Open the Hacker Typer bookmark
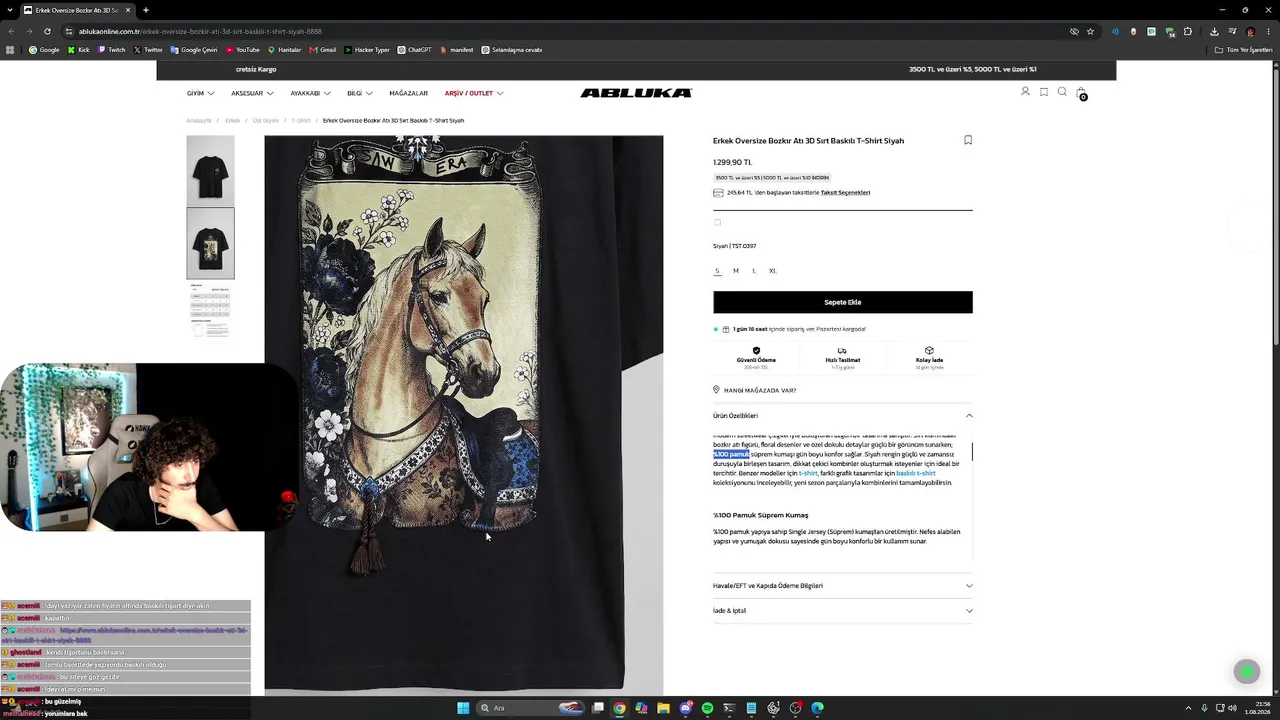1280x720 pixels. [x=367, y=50]
